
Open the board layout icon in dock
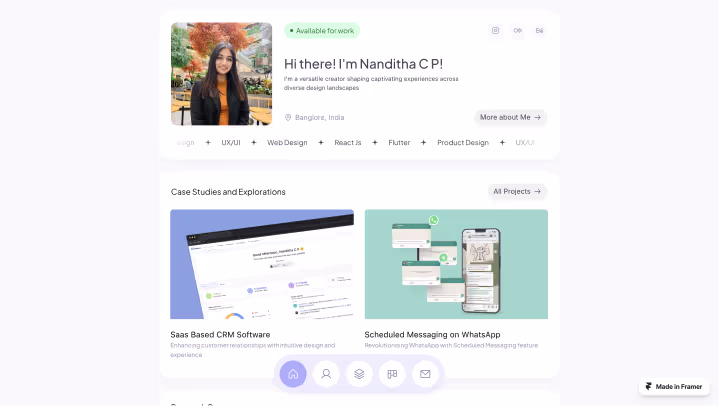coord(392,374)
